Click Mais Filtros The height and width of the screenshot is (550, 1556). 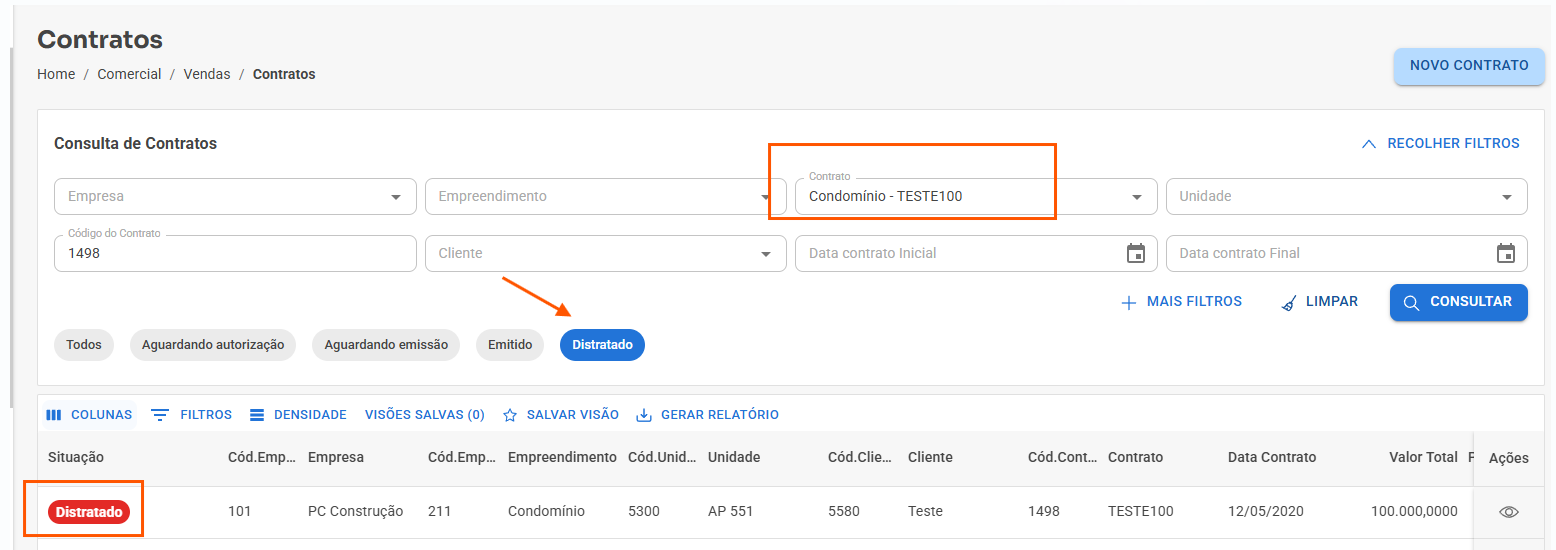(x=1181, y=302)
